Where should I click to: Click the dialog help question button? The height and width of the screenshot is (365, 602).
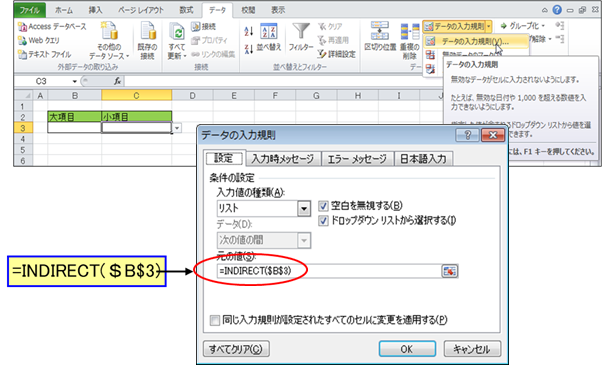pos(467,135)
